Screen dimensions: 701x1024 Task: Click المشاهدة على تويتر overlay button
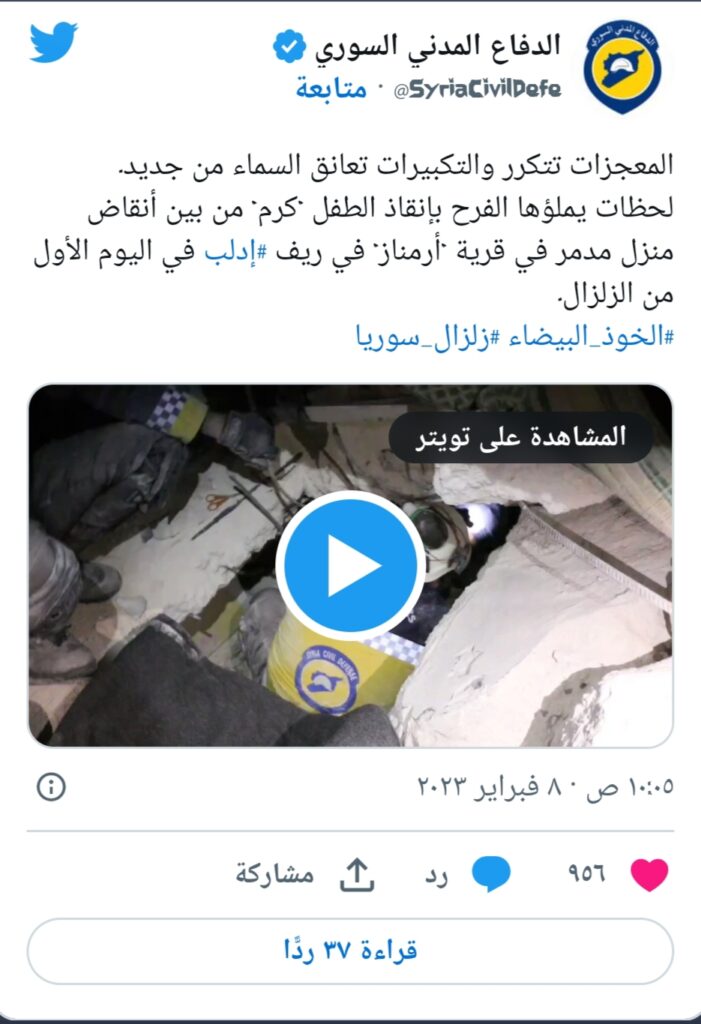pyautogui.click(x=521, y=437)
